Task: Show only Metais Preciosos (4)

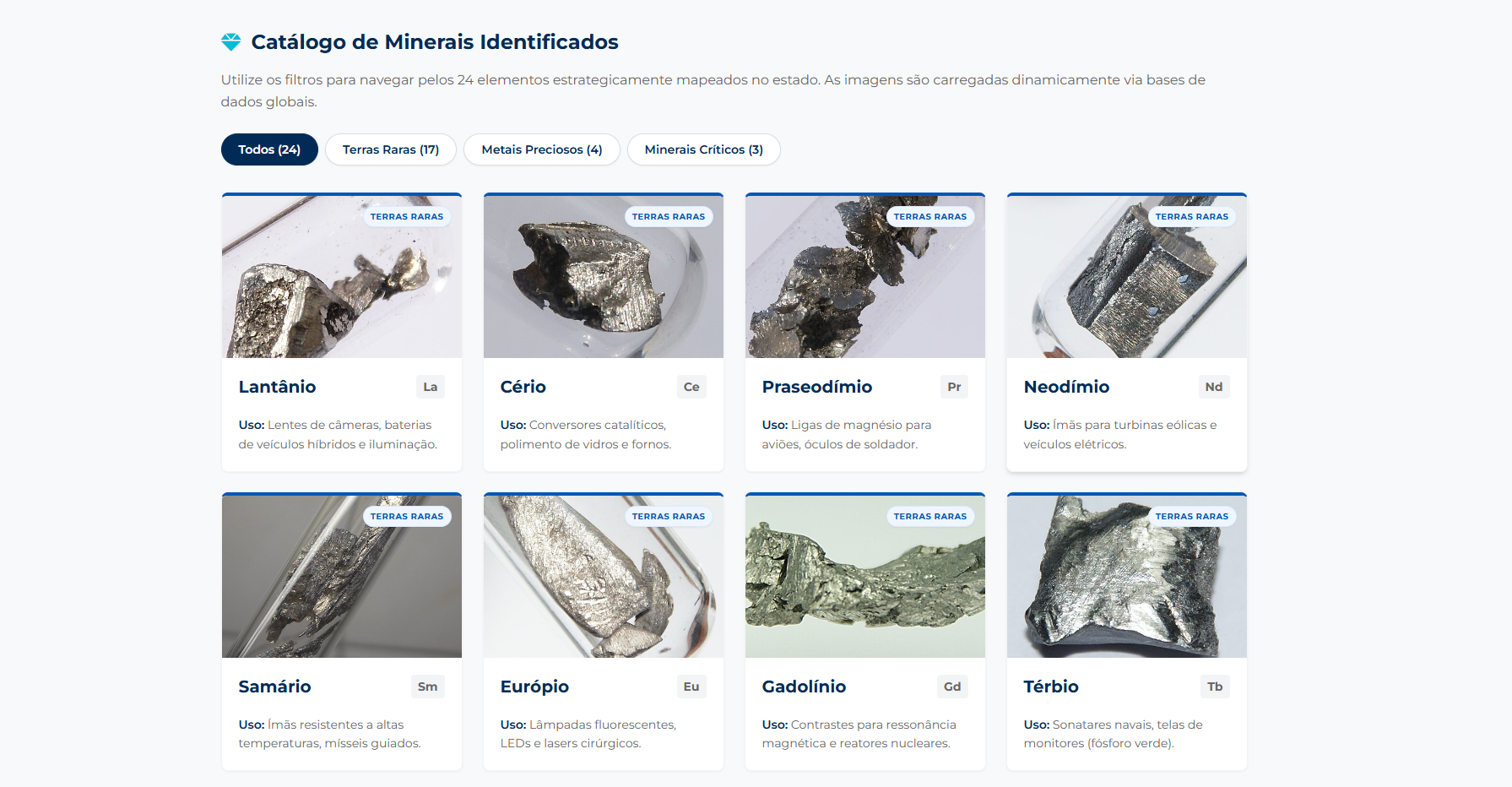Action: [542, 149]
